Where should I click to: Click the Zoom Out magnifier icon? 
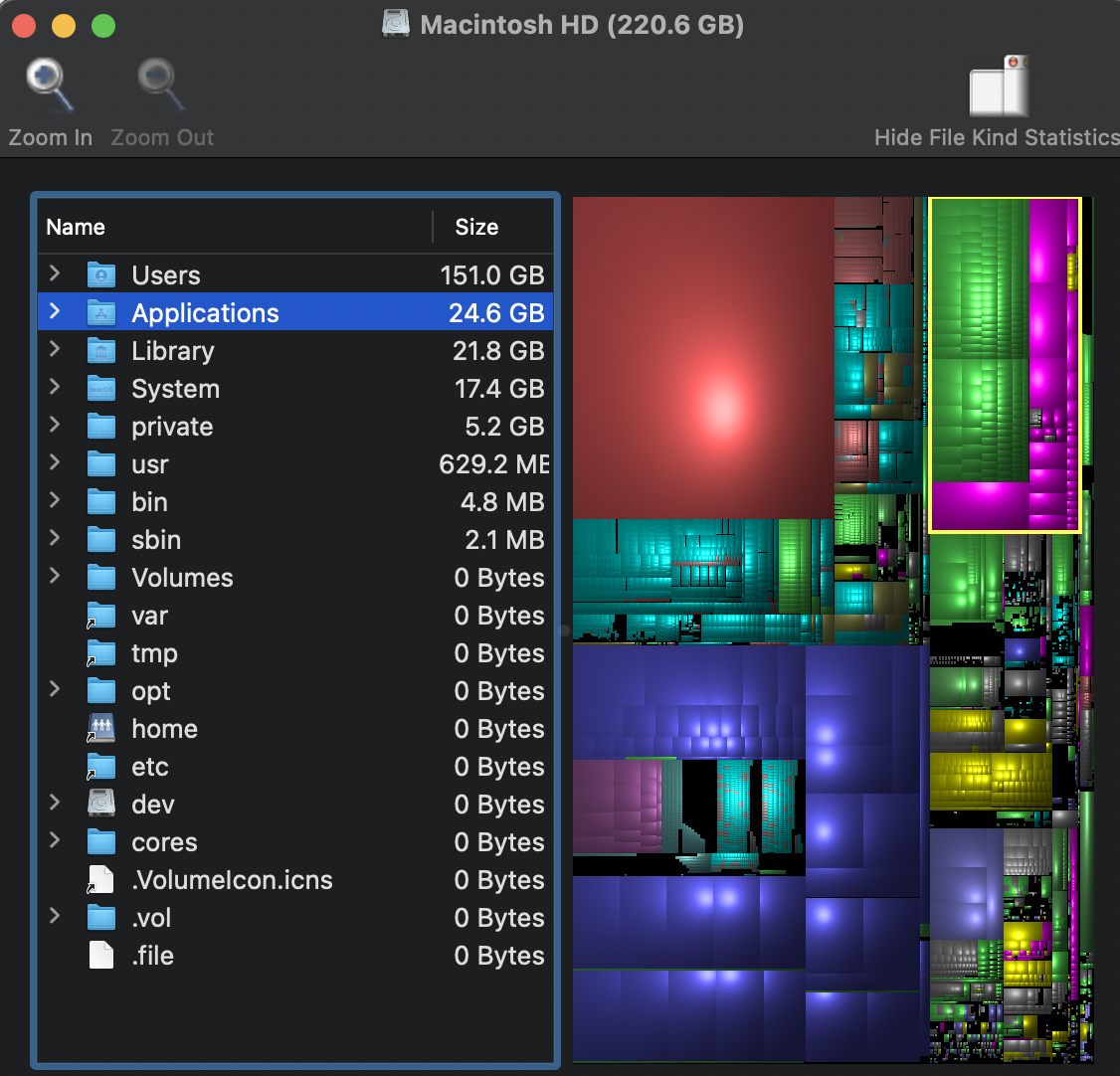click(161, 86)
